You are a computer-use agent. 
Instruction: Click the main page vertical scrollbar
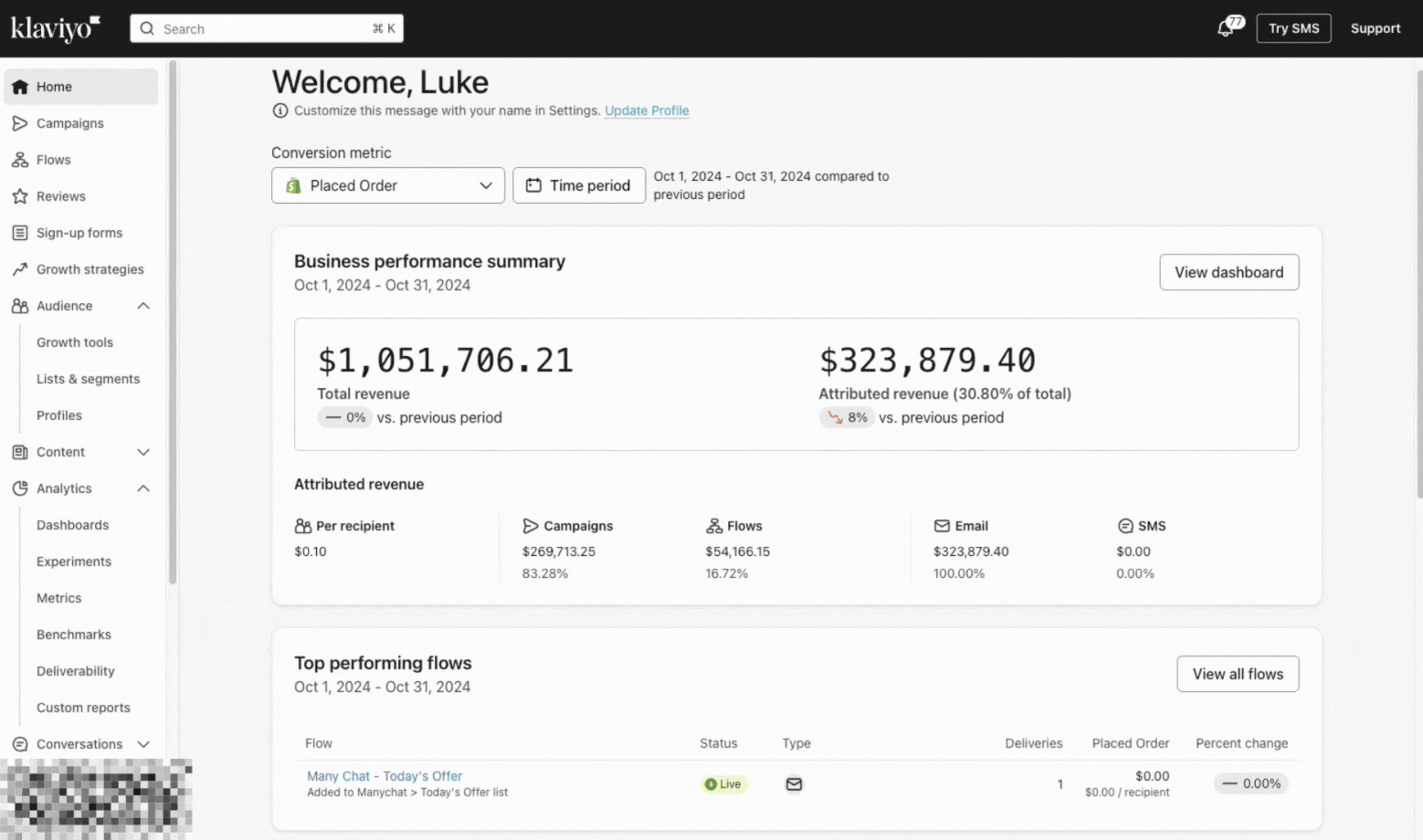(1419, 283)
